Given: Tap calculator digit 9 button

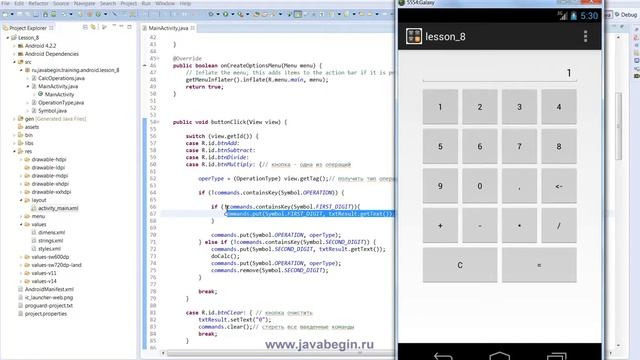Looking at the screenshot, I should pos(440,186).
